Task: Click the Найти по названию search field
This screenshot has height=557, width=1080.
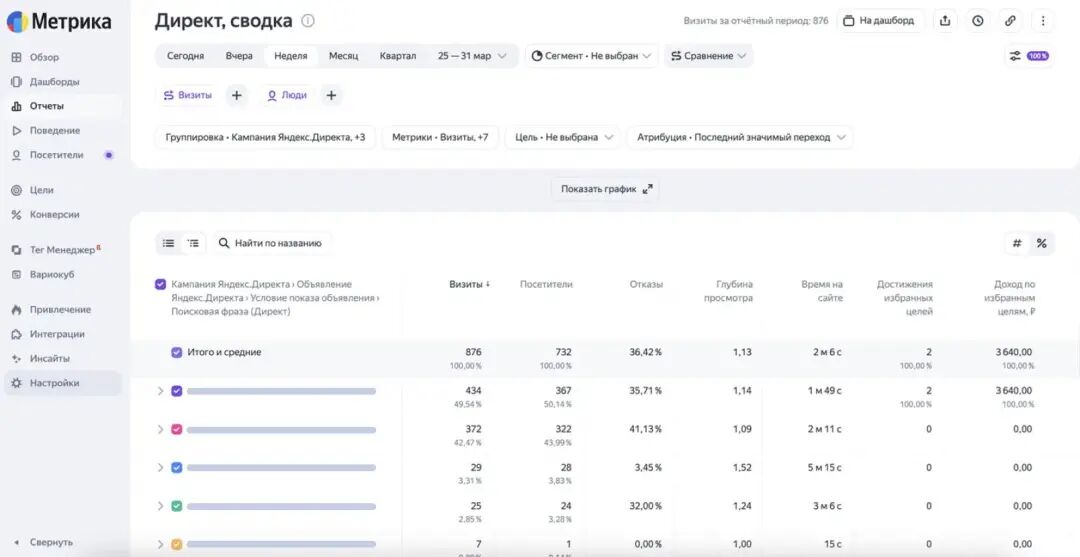Action: pos(271,243)
